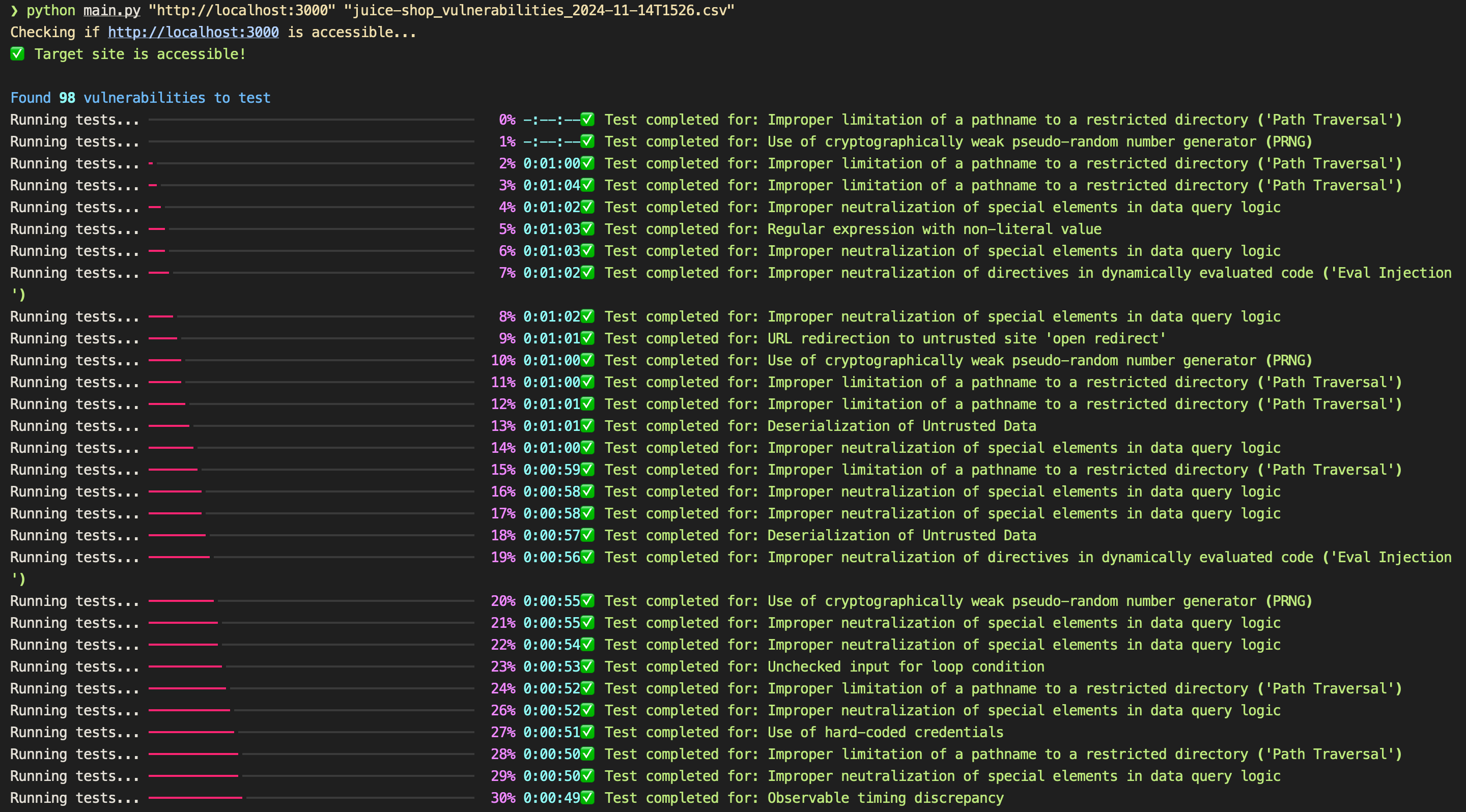Screen dimensions: 1466x812
Task: Click checkmark for Regular expression non-literal test
Action: click(587, 229)
